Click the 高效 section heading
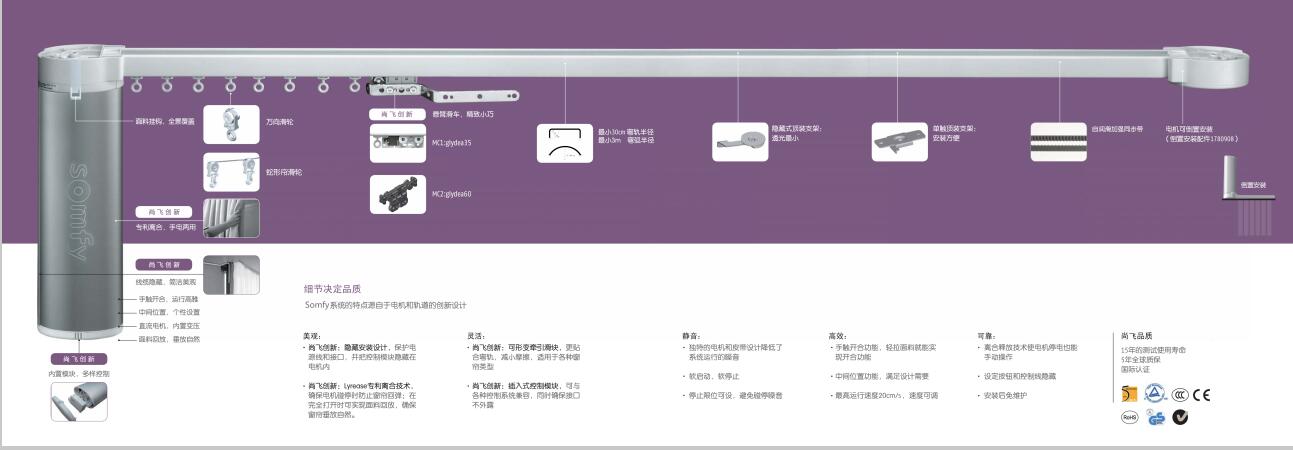Viewport: 1293px width, 450px height. (838, 336)
